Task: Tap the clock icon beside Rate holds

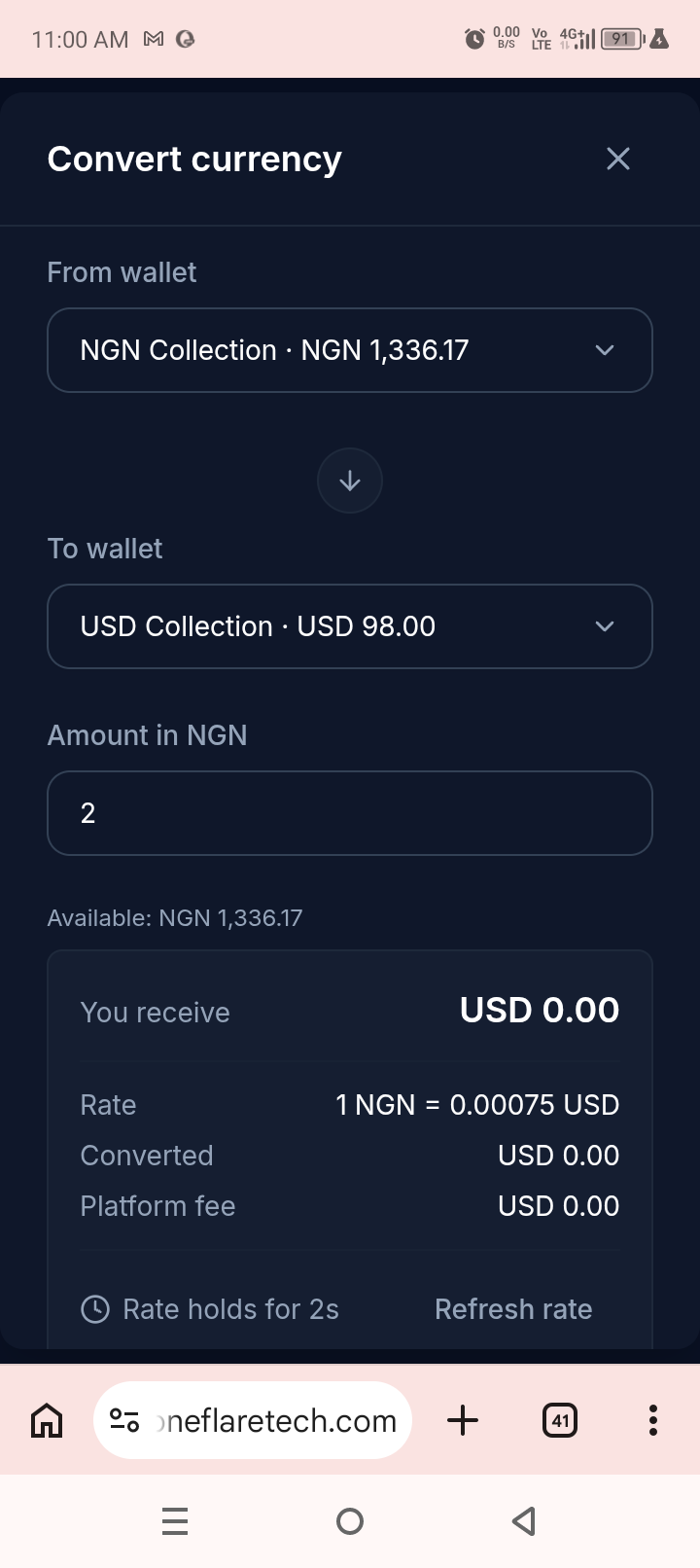Action: (95, 1309)
